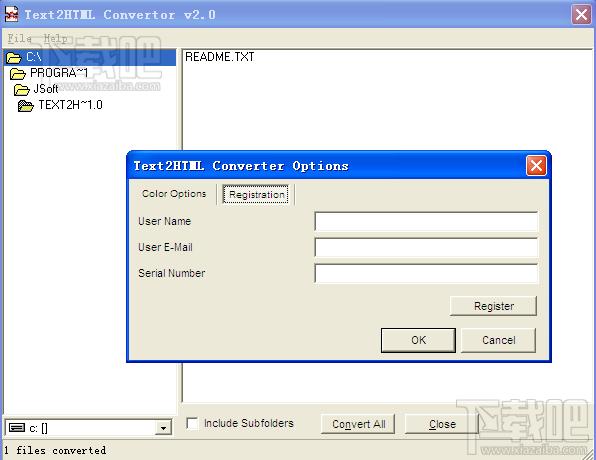Switch to the Color Options tab
Screen dimensions: 596x460
pos(174,194)
